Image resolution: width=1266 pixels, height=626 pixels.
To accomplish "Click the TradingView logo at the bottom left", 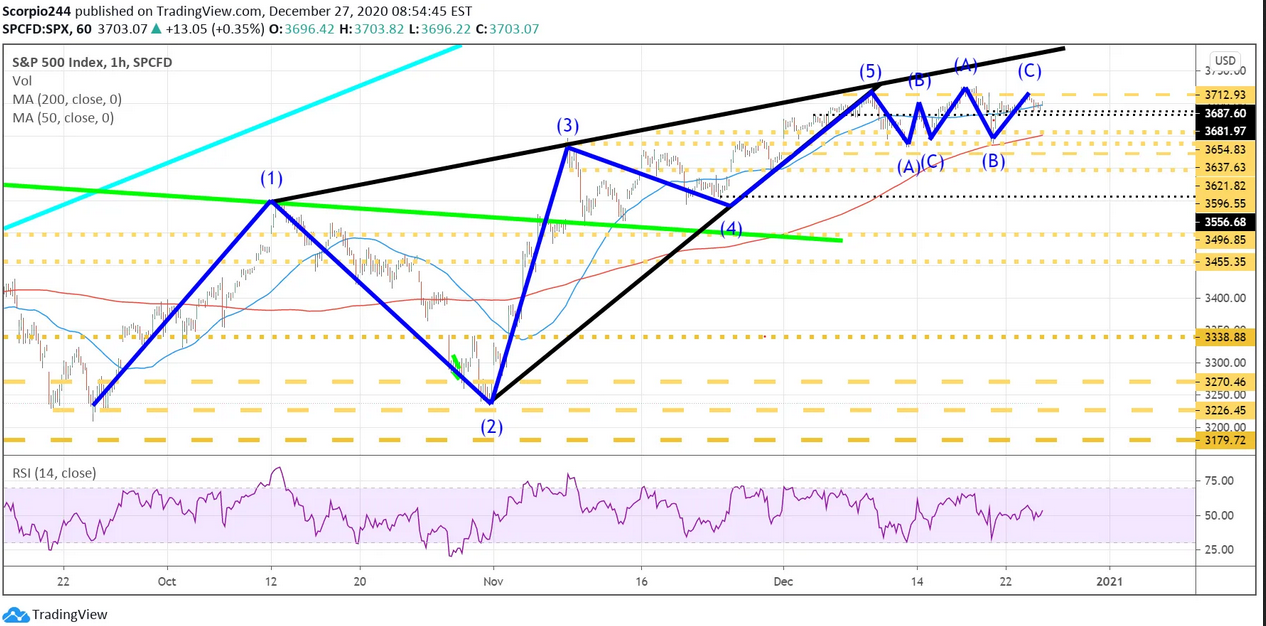I will coord(56,614).
